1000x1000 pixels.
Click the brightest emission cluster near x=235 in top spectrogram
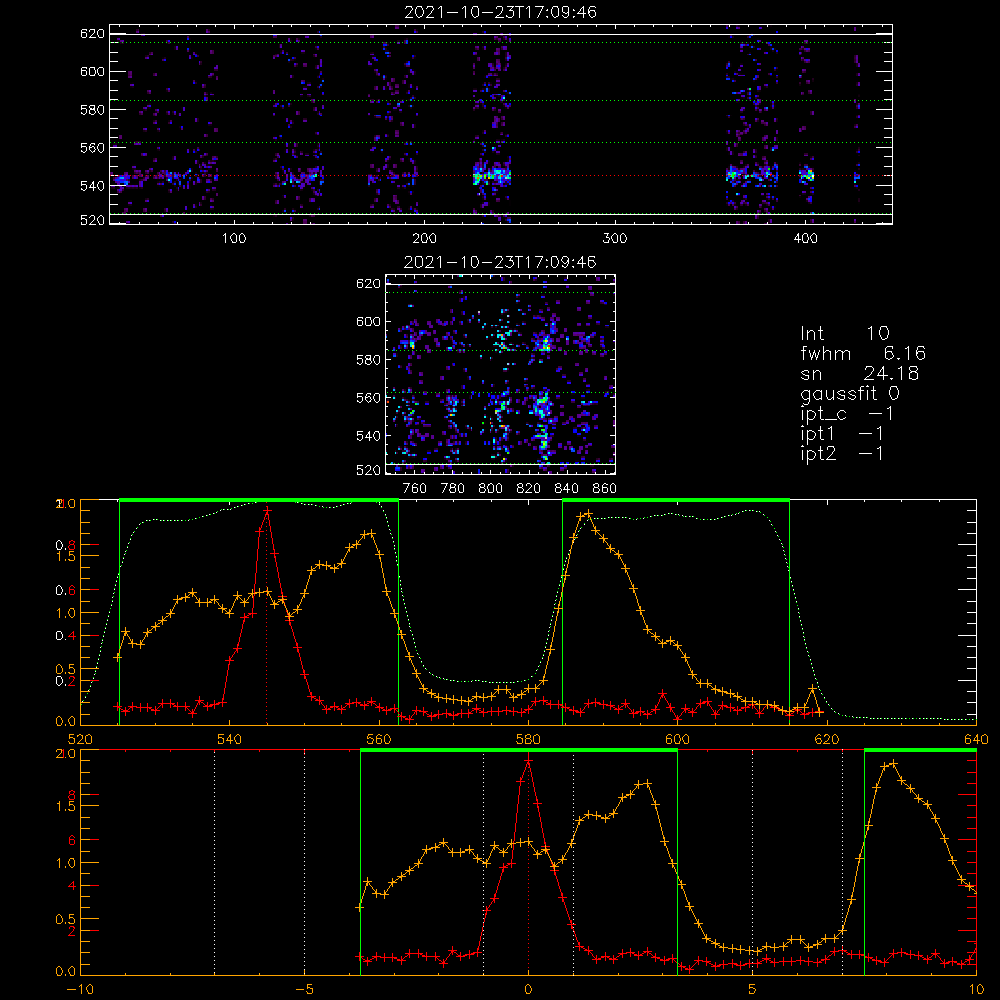(492, 174)
